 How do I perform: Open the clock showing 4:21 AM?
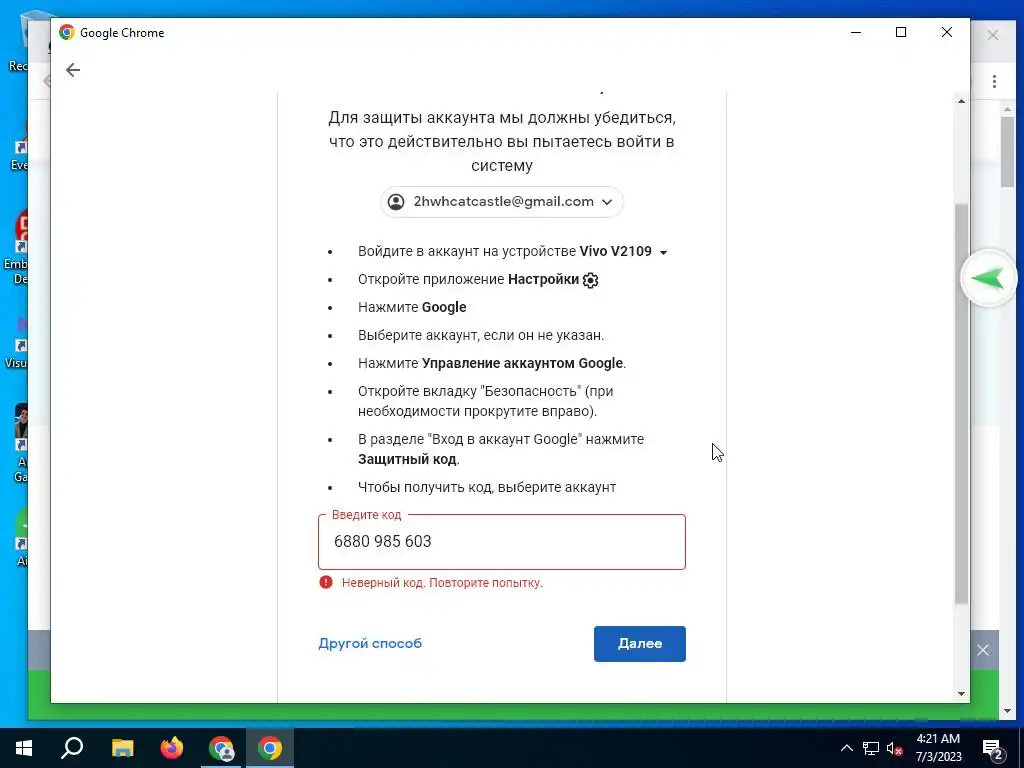938,748
